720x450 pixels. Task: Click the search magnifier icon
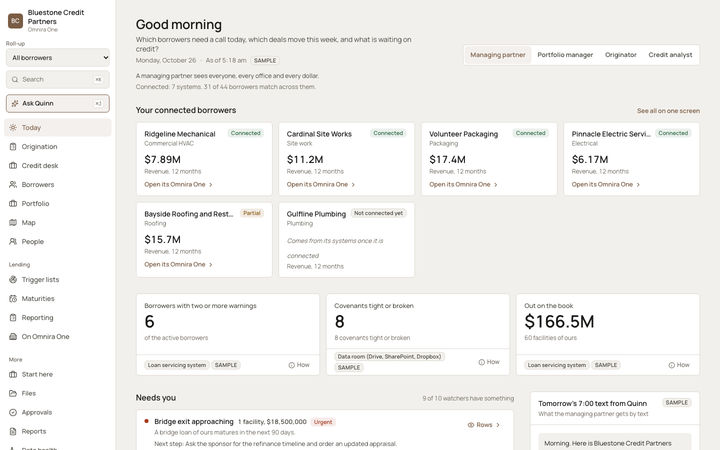(15, 79)
